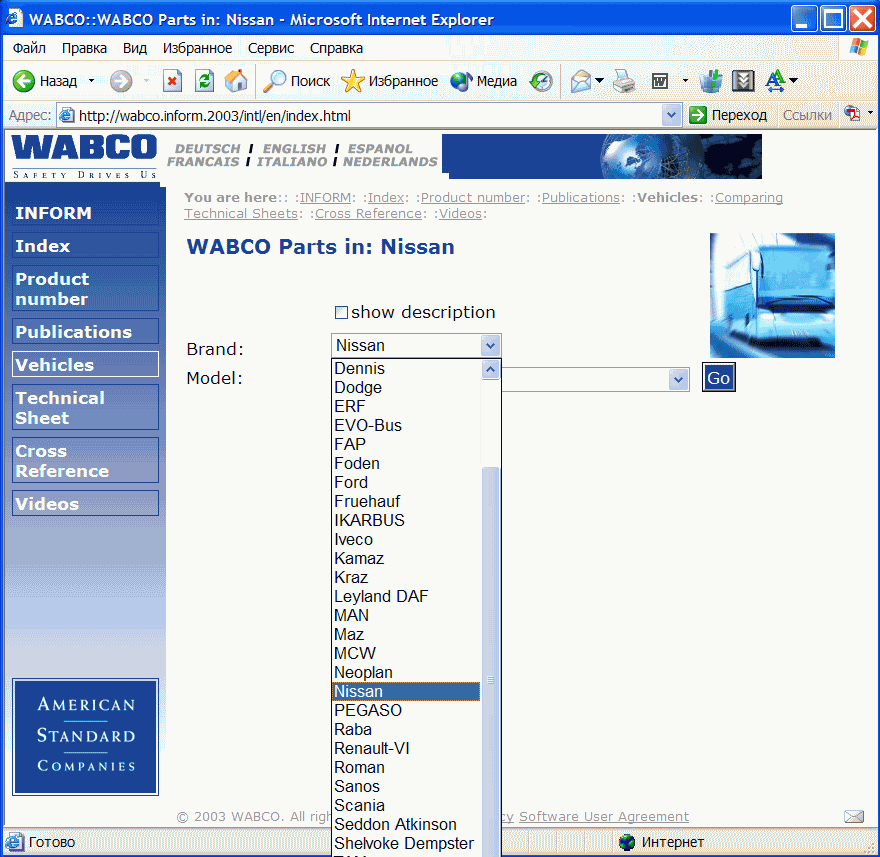Click the brand list scroll up arrow
The width and height of the screenshot is (880, 857).
click(491, 370)
